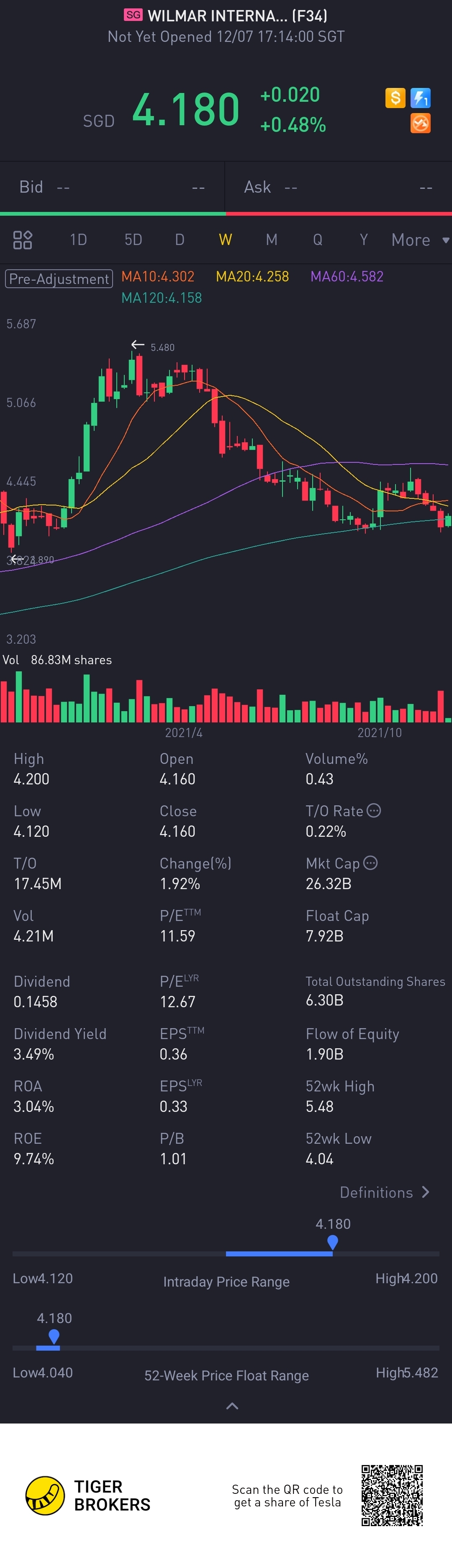The image size is (452, 1568).
Task: Tap the intraday price range marker
Action: 332,1242
